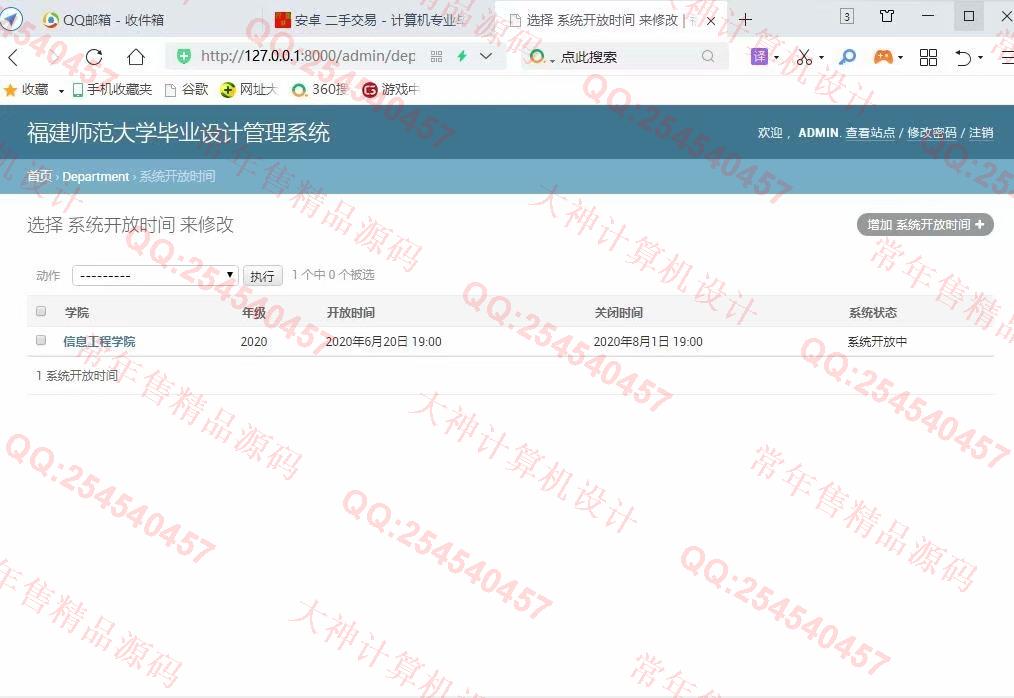Open the Department breadcrumb link
Viewport: 1014px width, 698px height.
coord(96,177)
